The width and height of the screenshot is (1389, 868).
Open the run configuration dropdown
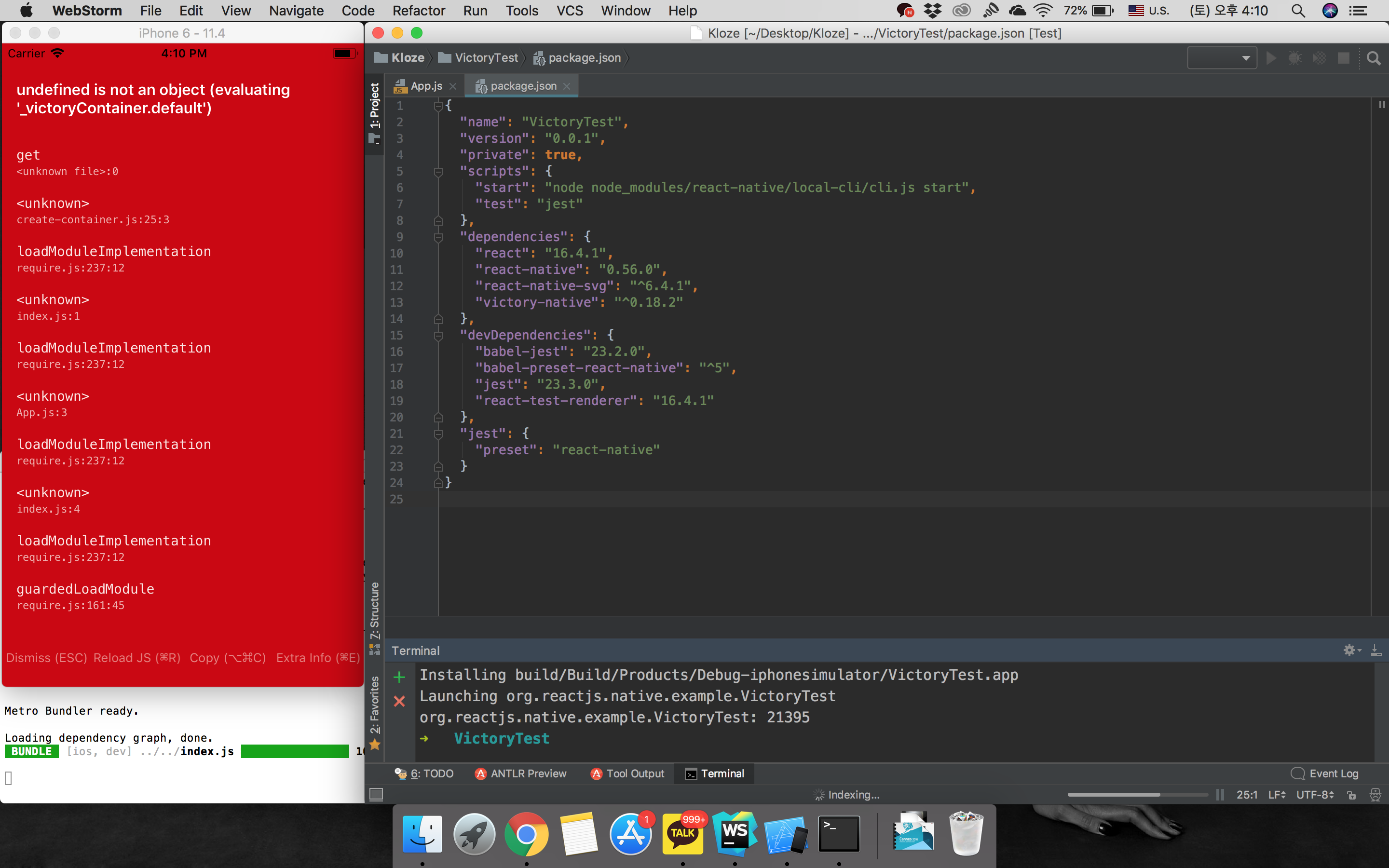click(1221, 58)
